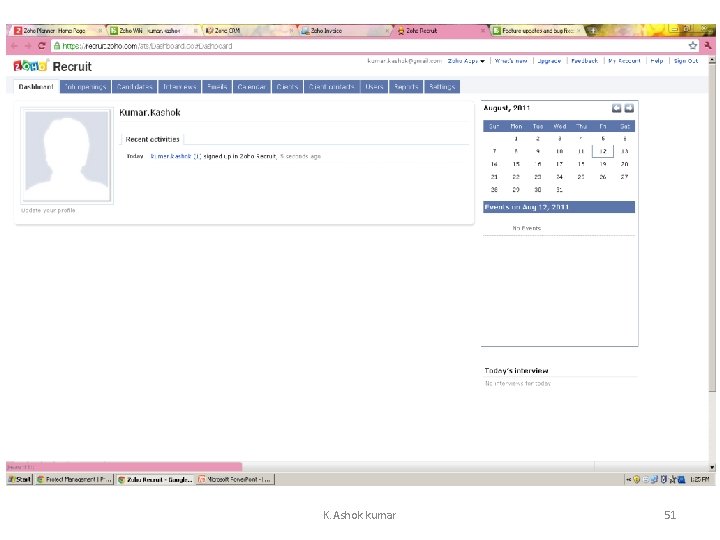Select Dashboard tab
Screen dimensions: 720x540
[x=36, y=86]
